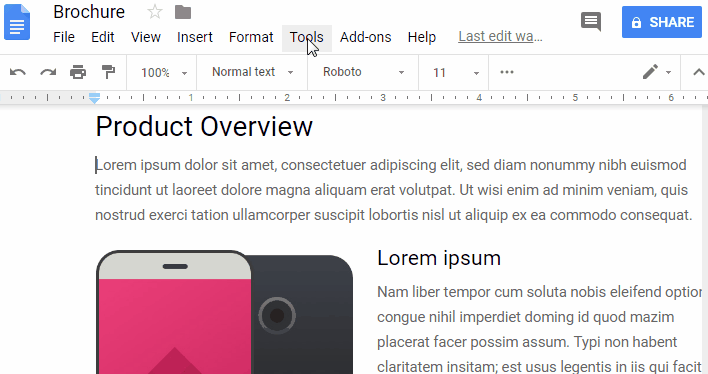Click the redo arrow icon

tap(48, 72)
